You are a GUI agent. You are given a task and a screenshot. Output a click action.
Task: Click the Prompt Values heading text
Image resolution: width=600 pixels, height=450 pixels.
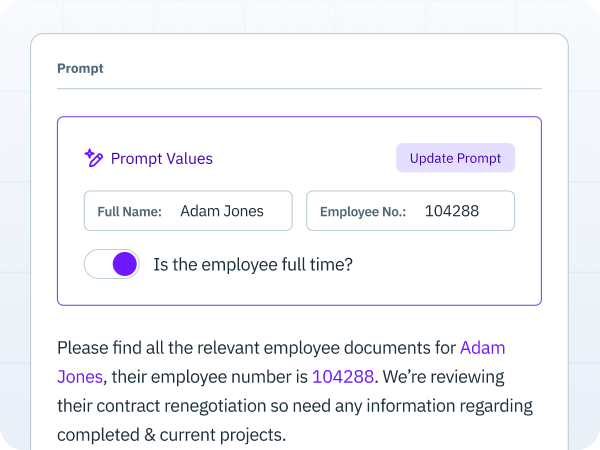tap(162, 158)
